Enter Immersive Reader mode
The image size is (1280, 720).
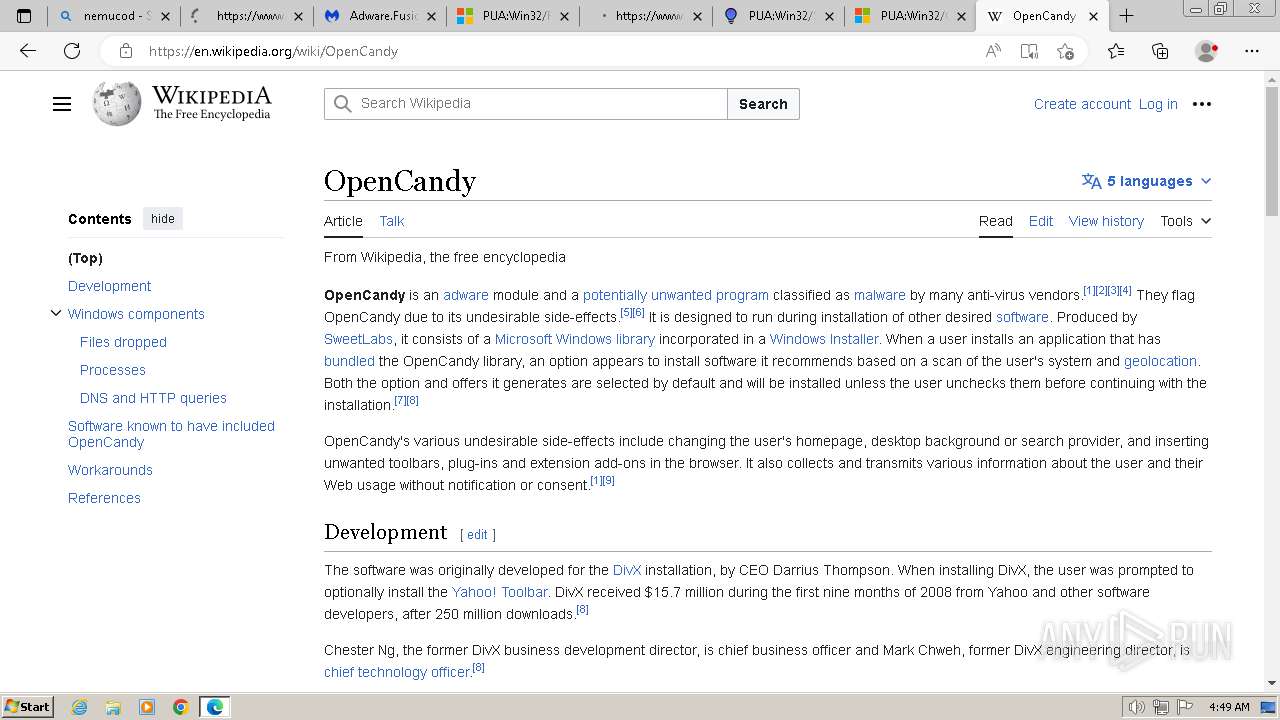tap(1029, 51)
